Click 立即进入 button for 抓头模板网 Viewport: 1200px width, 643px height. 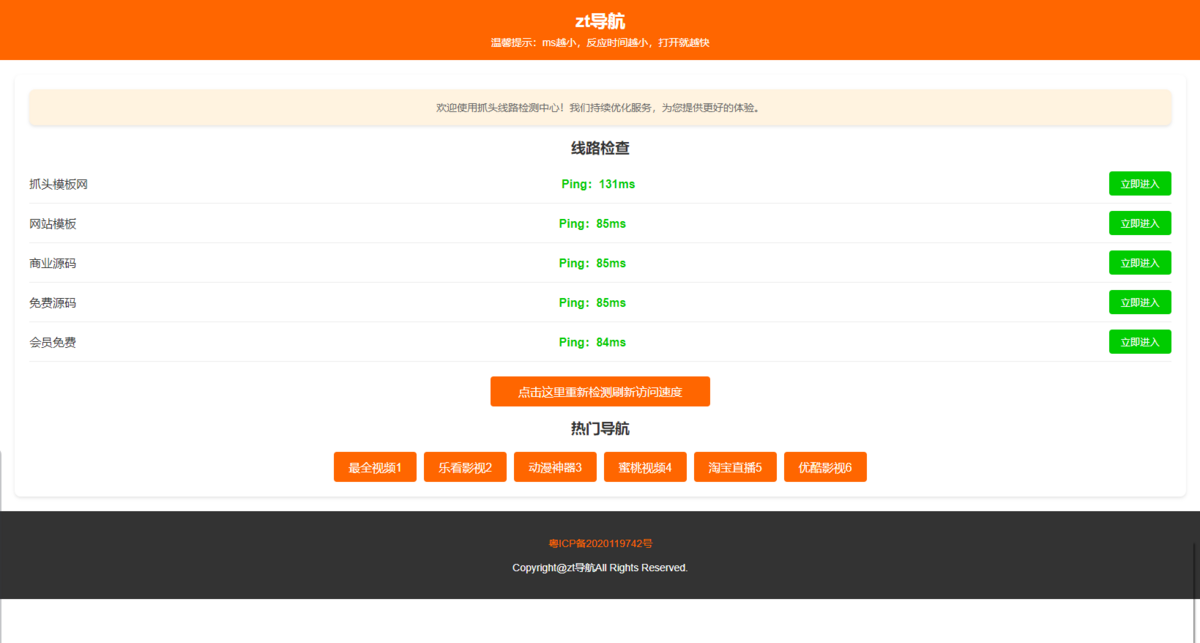click(x=1139, y=184)
